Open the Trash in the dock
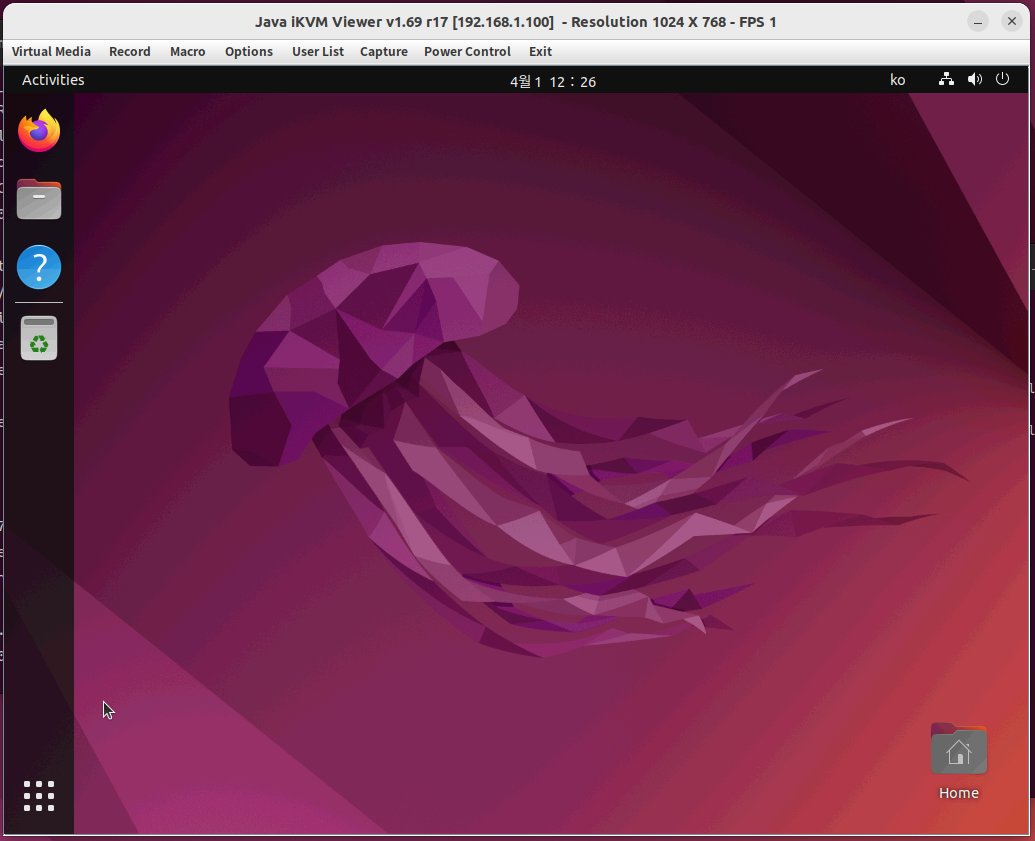This screenshot has width=1035, height=841. [39, 338]
